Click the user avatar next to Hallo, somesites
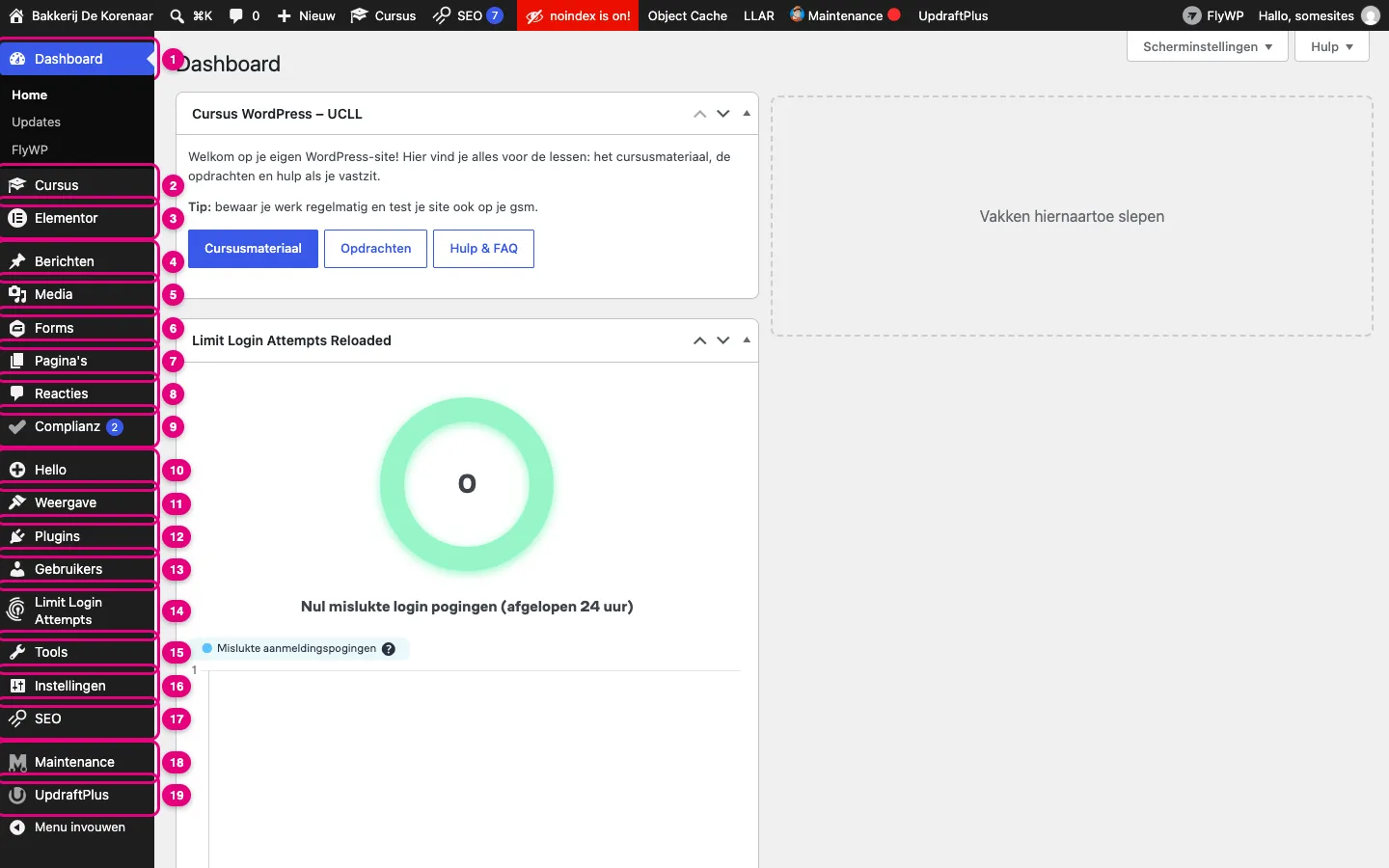 coord(1370,15)
